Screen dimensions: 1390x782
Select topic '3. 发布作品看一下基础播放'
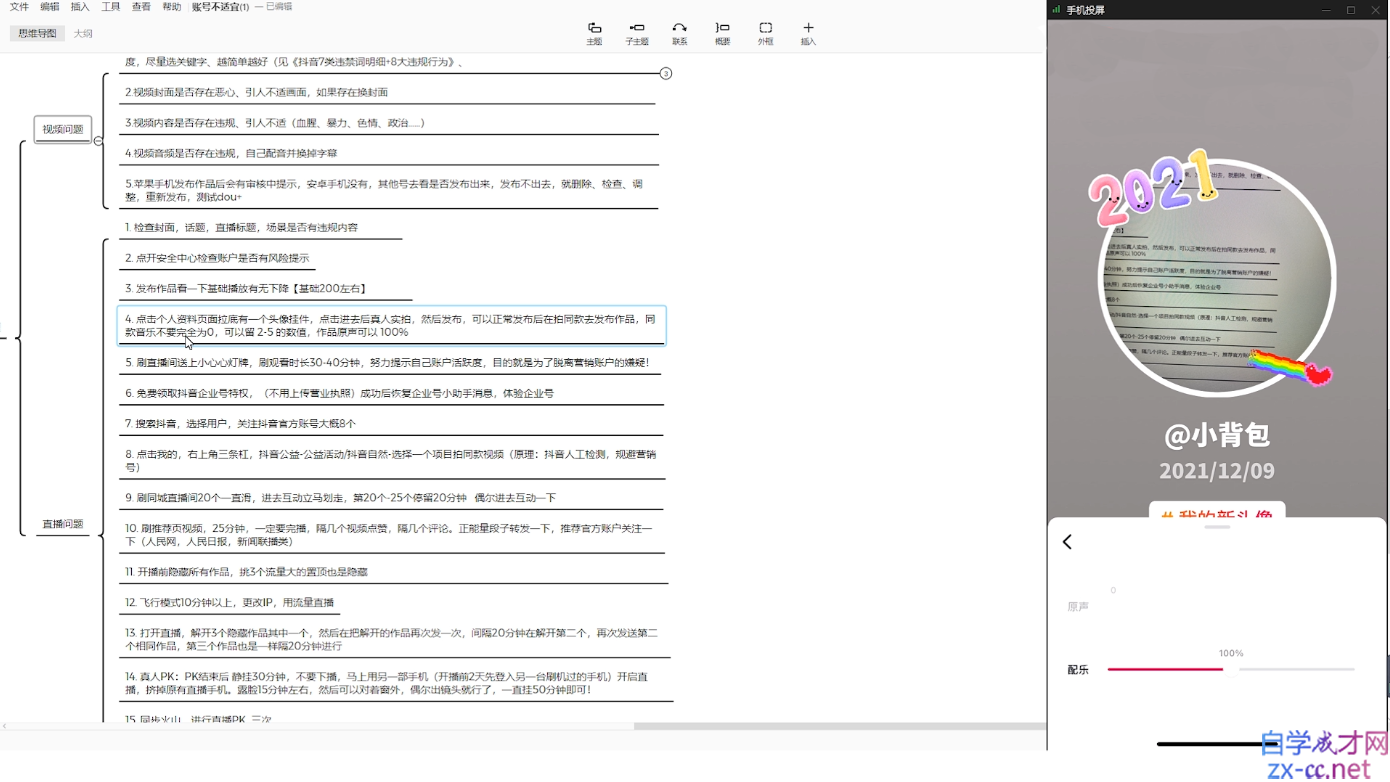(246, 288)
